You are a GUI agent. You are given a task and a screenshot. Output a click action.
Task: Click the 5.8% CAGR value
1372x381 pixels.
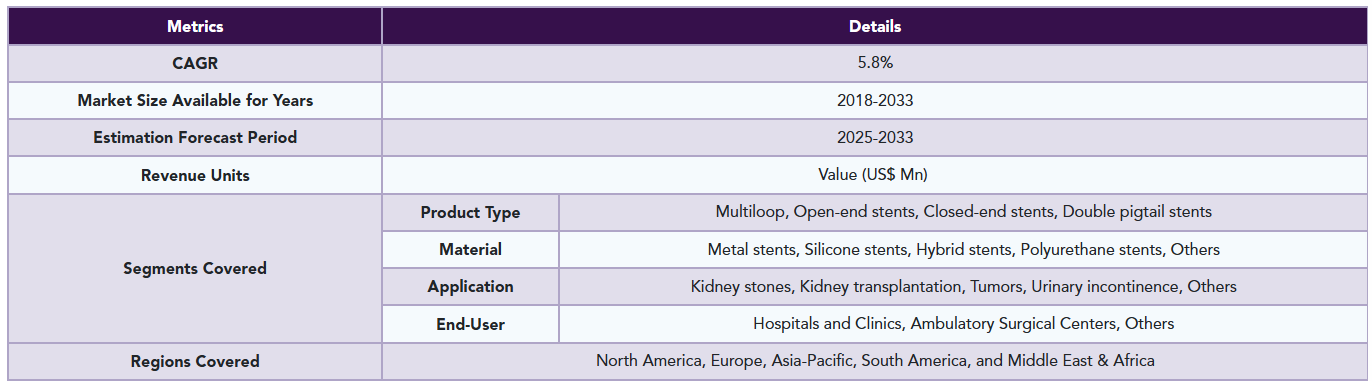[875, 63]
